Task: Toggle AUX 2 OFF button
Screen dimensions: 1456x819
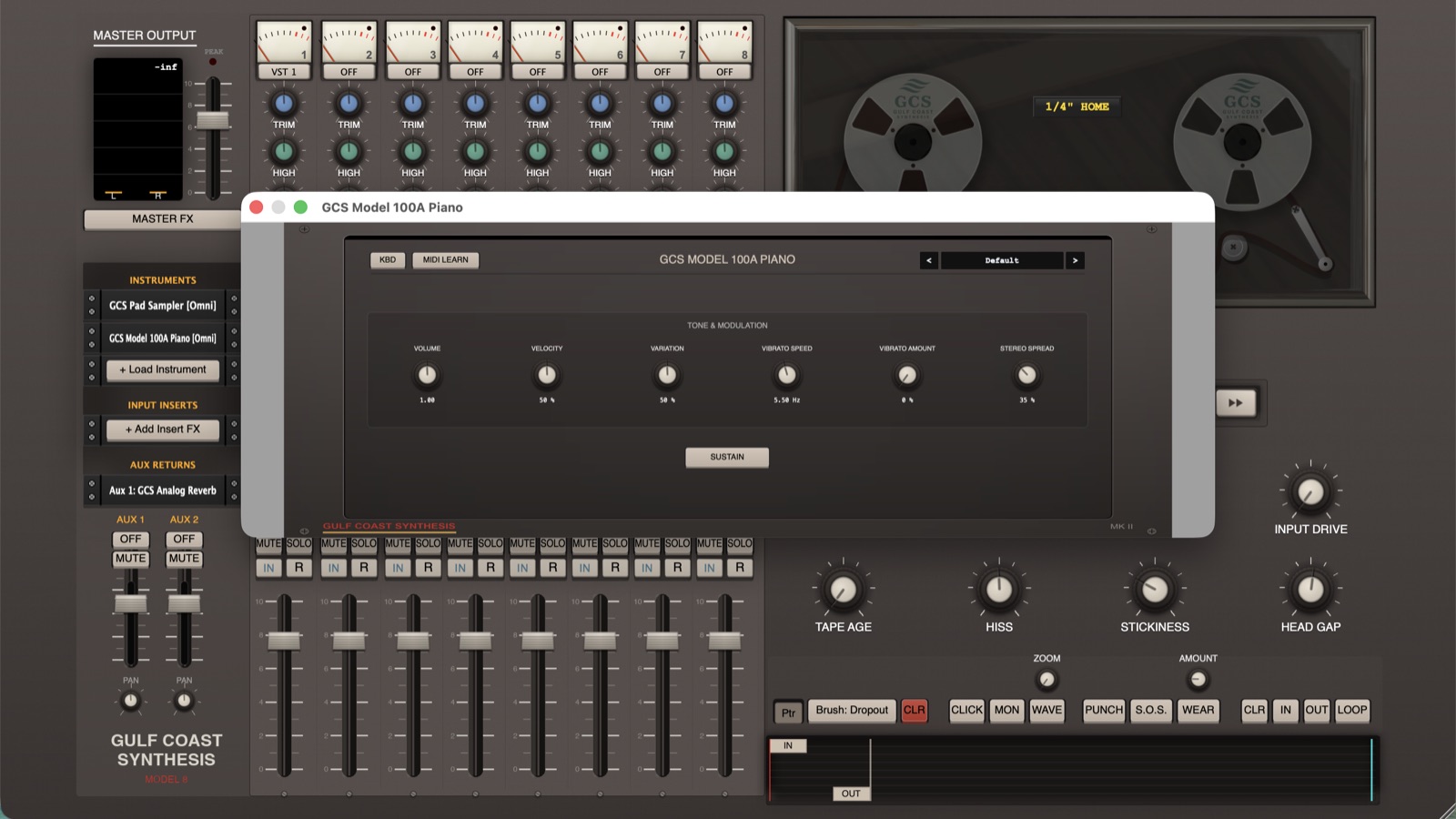Action: [184, 539]
